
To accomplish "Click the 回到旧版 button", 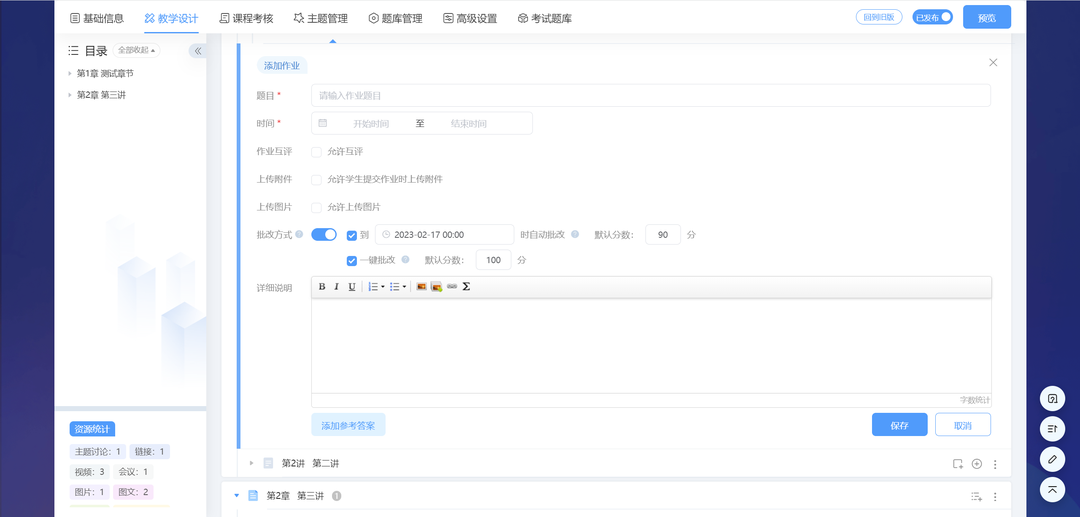I will click(x=879, y=17).
